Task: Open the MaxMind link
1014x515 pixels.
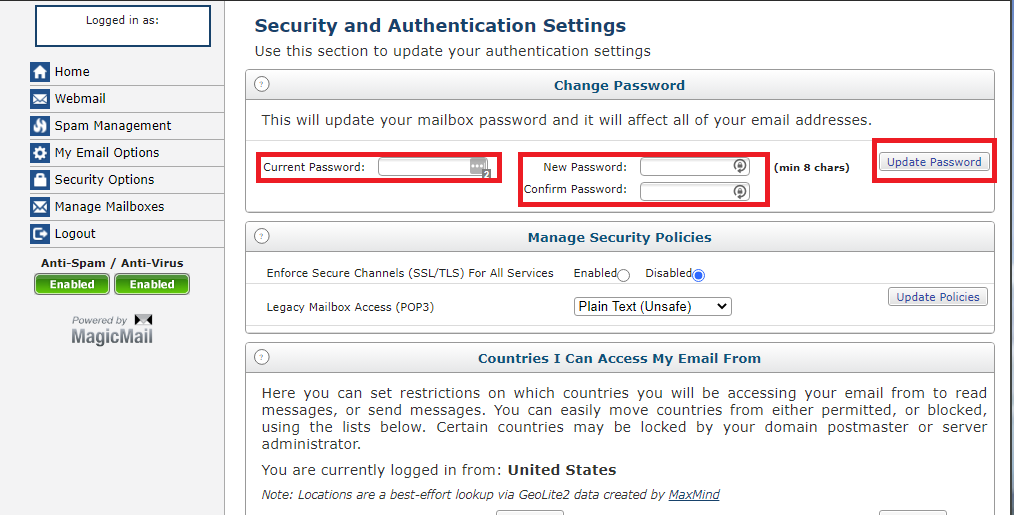Action: pos(694,494)
